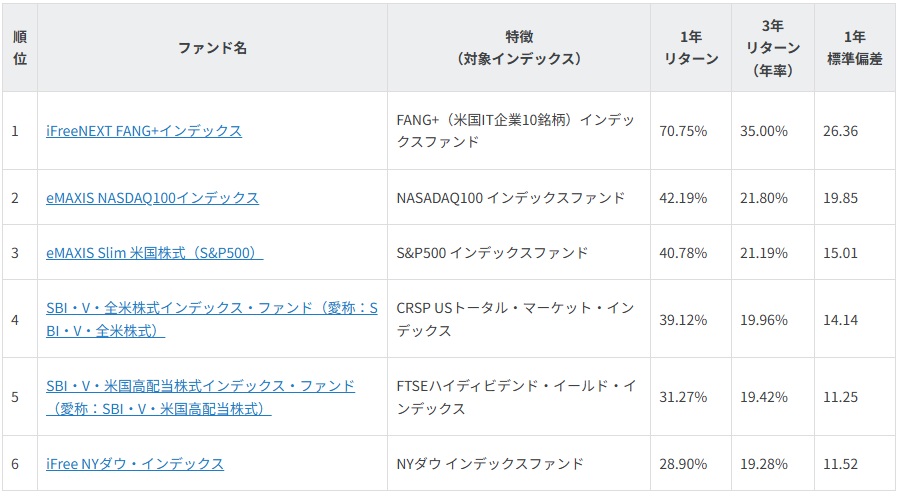Click the 70.75% one-year return cell
Screen dimensions: 898x493
(683, 131)
